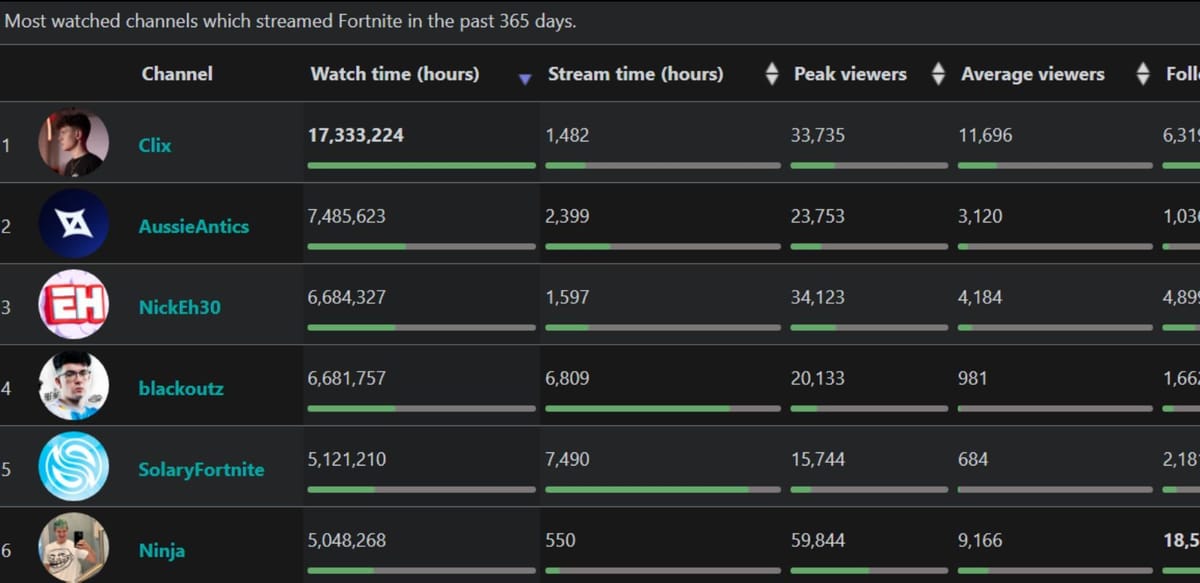Open blackoutz channel link
Image resolution: width=1200 pixels, height=583 pixels.
(x=181, y=388)
